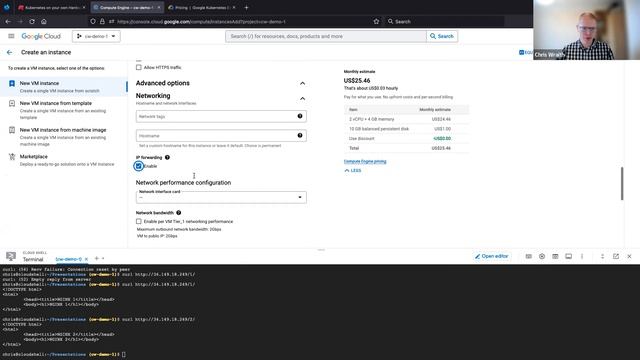Viewport: 640px width, 360px height.
Task: Click the browser back arrow
Action: (8, 21)
